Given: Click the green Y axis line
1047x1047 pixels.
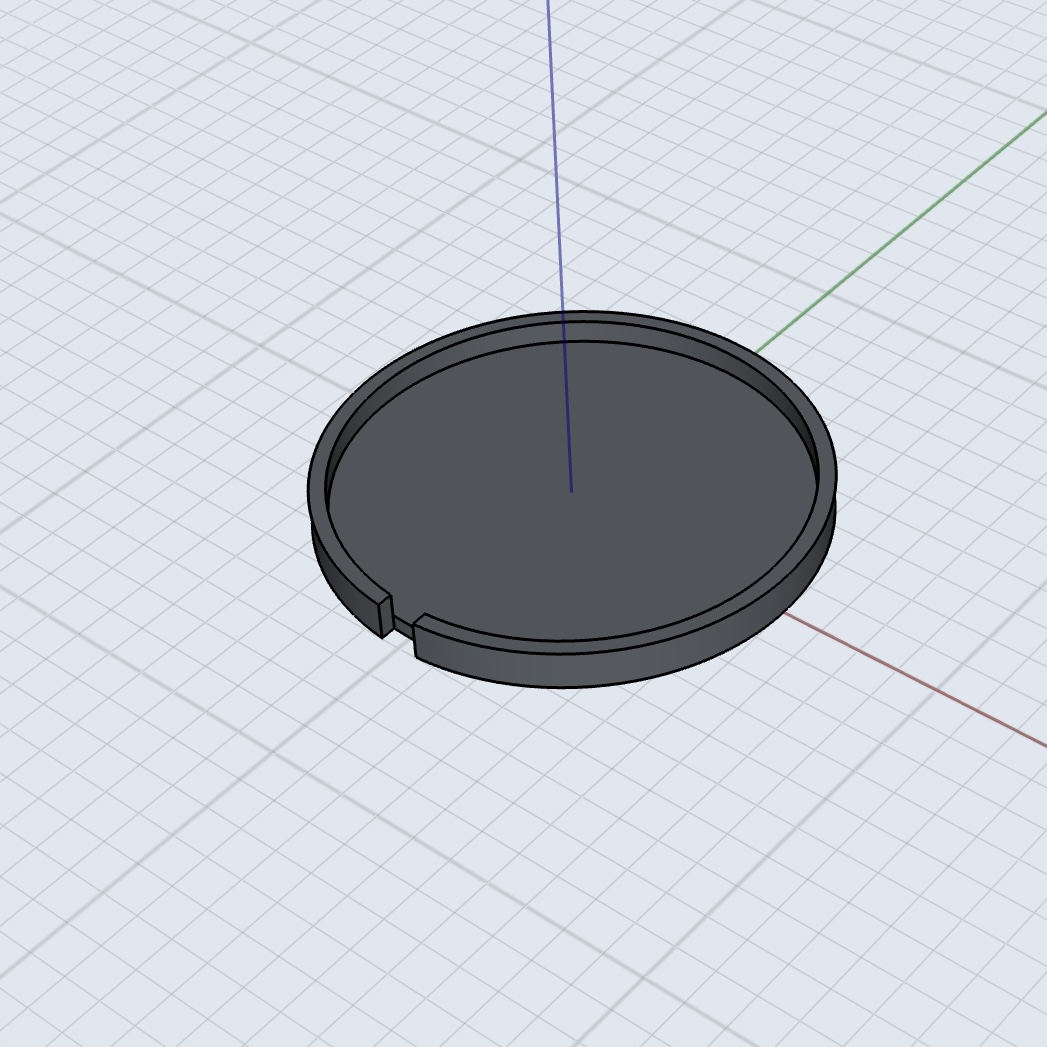Looking at the screenshot, I should 901,232.
